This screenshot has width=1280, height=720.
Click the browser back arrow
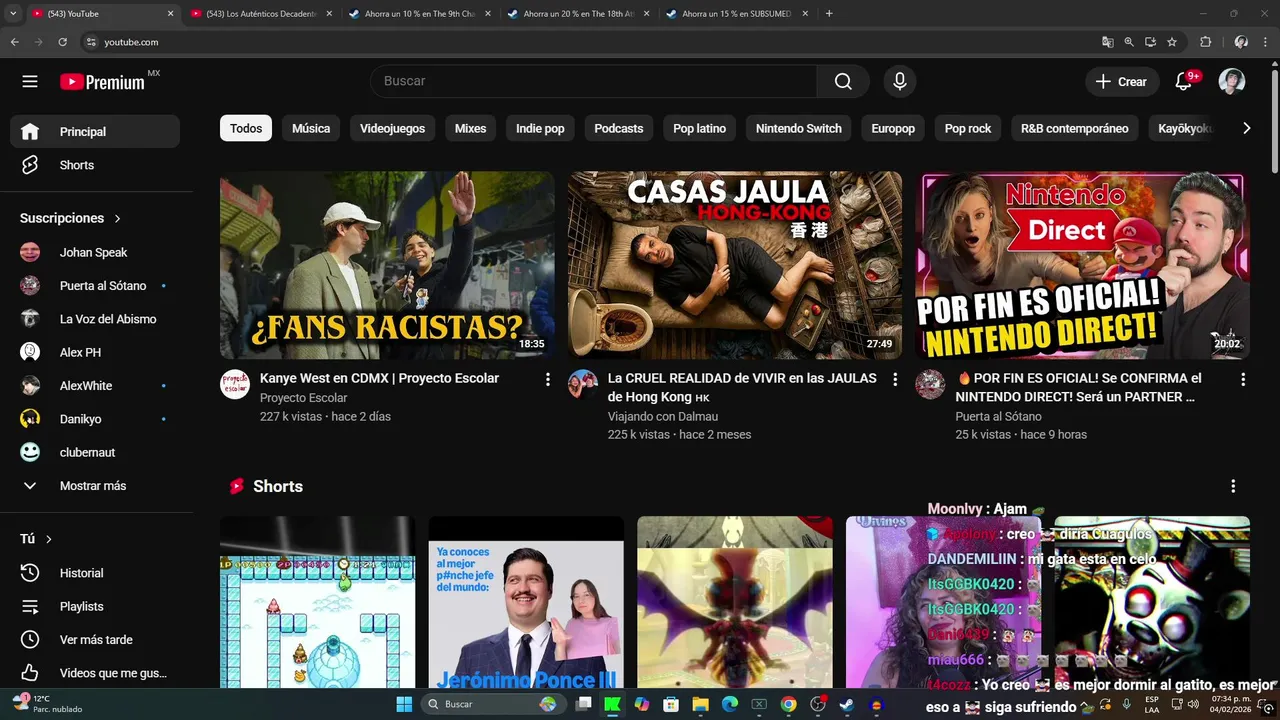tap(14, 42)
